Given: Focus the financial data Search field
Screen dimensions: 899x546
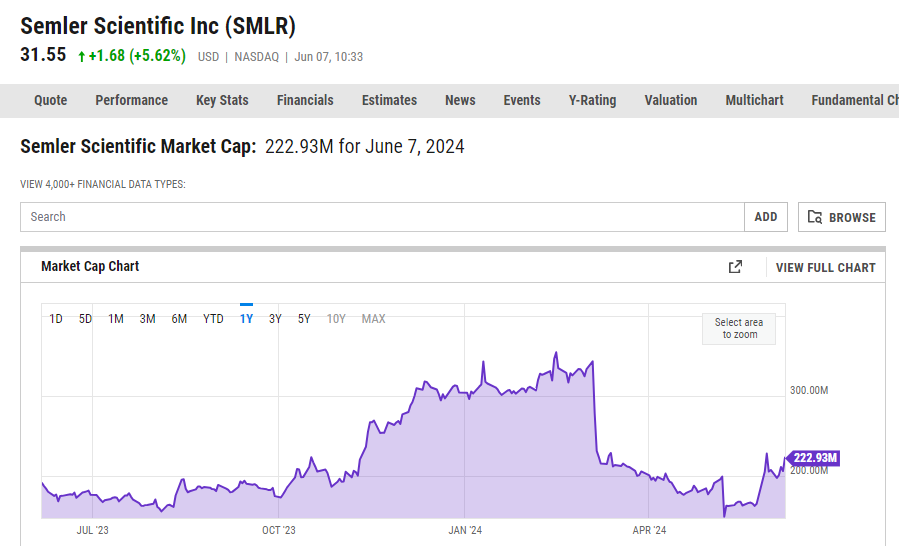Looking at the screenshot, I should (x=382, y=217).
